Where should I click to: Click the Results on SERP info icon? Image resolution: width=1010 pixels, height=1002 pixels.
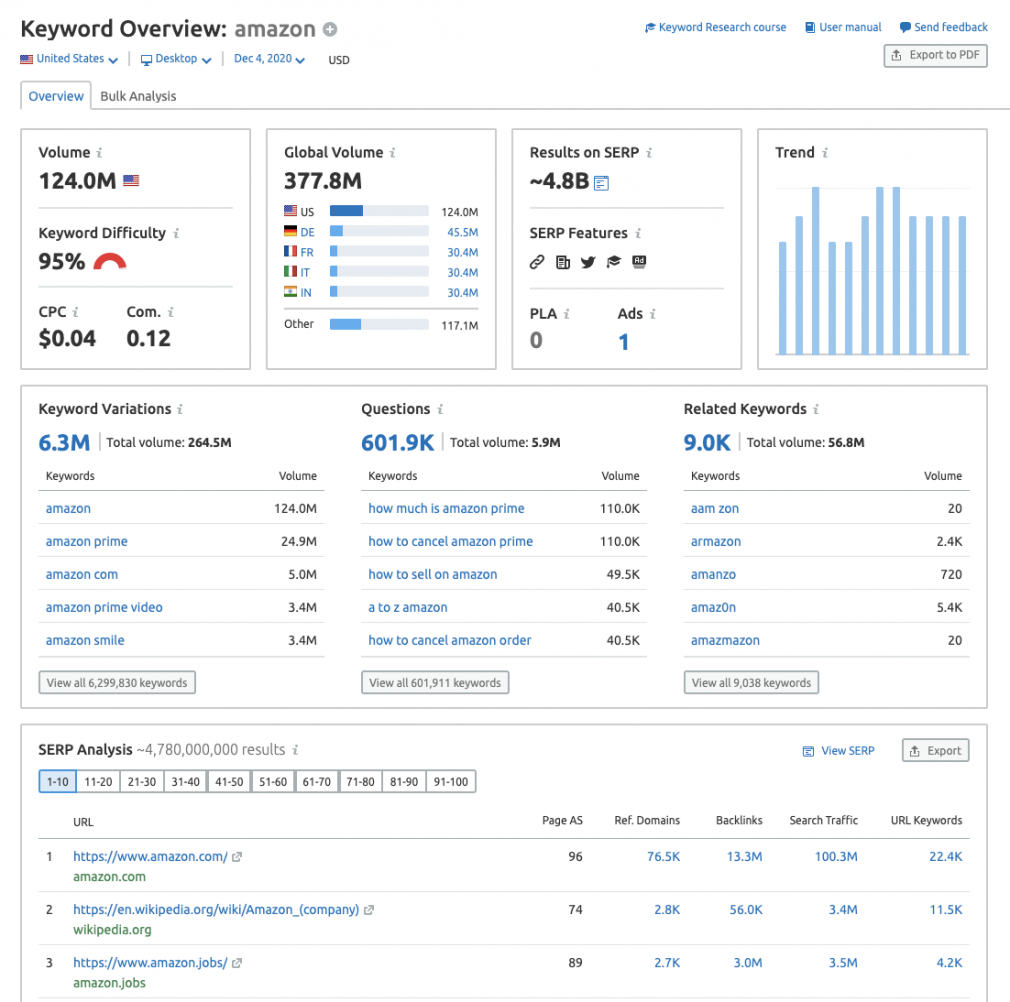pyautogui.click(x=649, y=153)
